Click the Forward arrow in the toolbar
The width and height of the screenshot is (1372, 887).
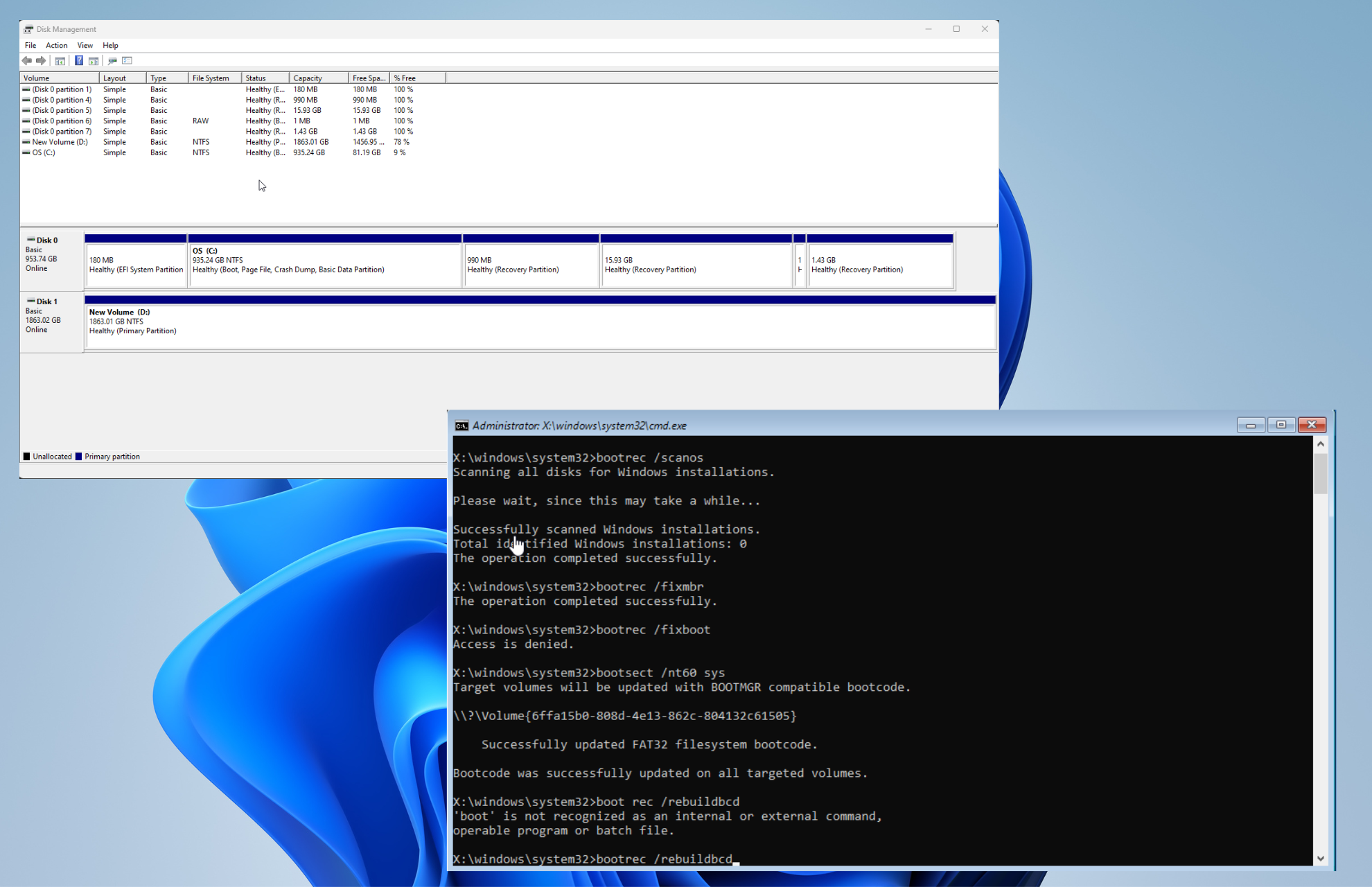pos(41,61)
